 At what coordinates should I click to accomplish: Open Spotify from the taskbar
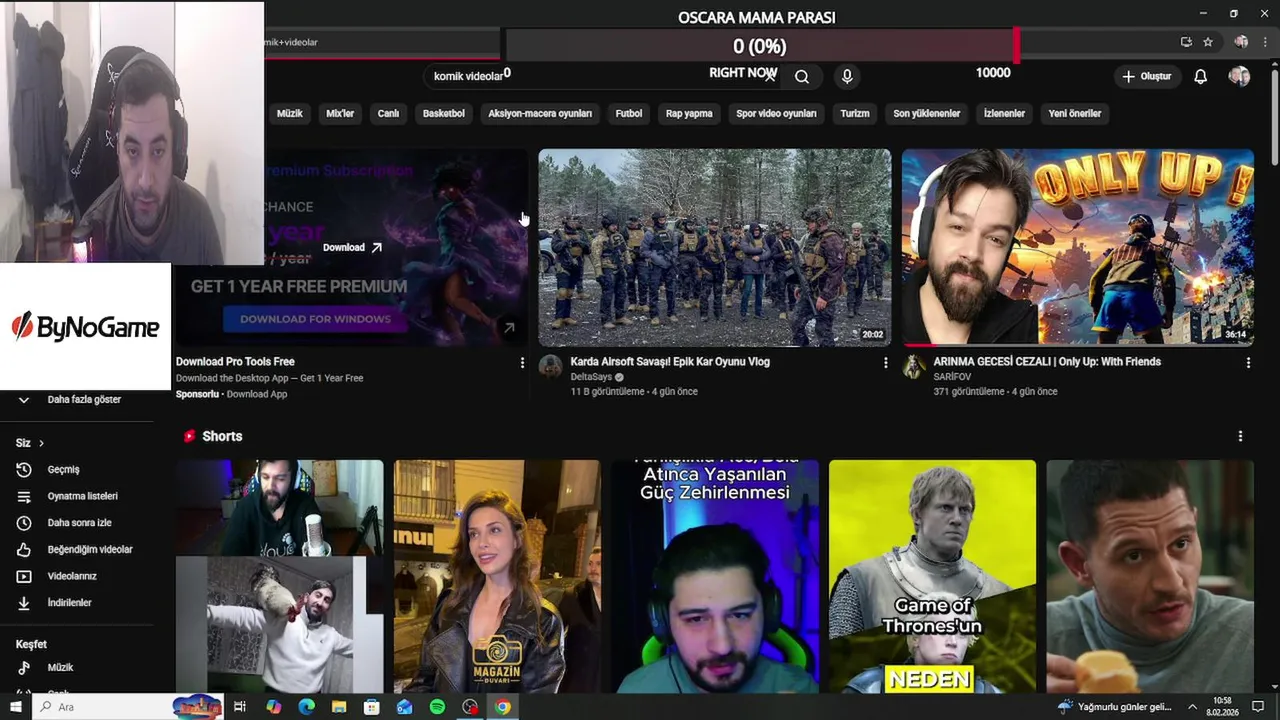[437, 707]
